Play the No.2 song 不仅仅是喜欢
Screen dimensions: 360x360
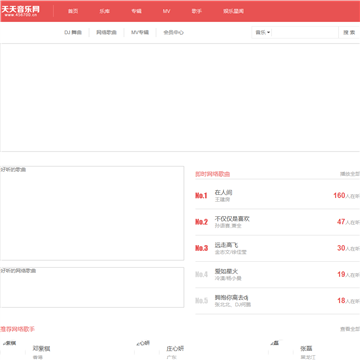click(x=232, y=219)
